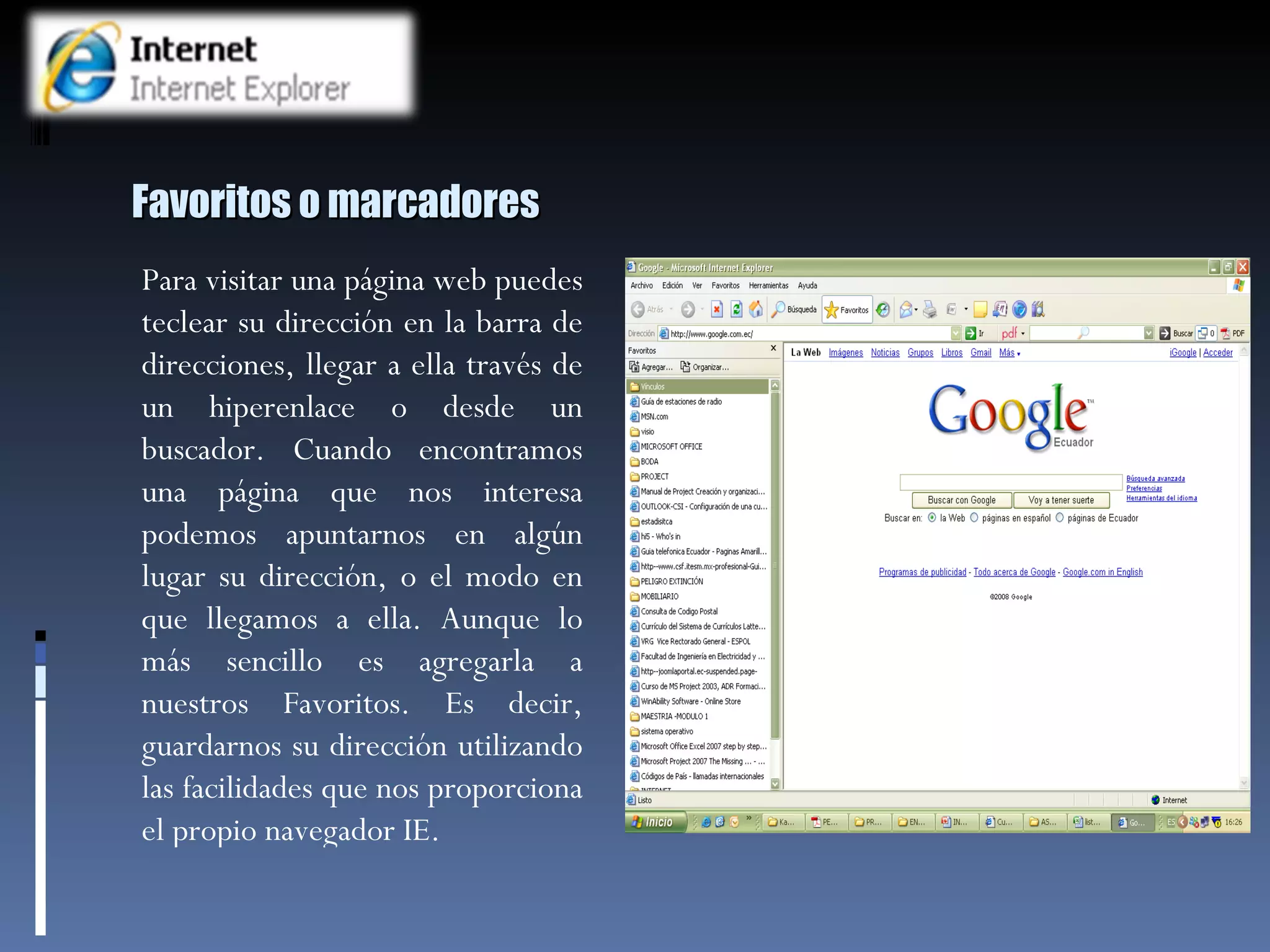Switch to the 'list...' Excel taskbar button

pyautogui.click(x=1088, y=822)
